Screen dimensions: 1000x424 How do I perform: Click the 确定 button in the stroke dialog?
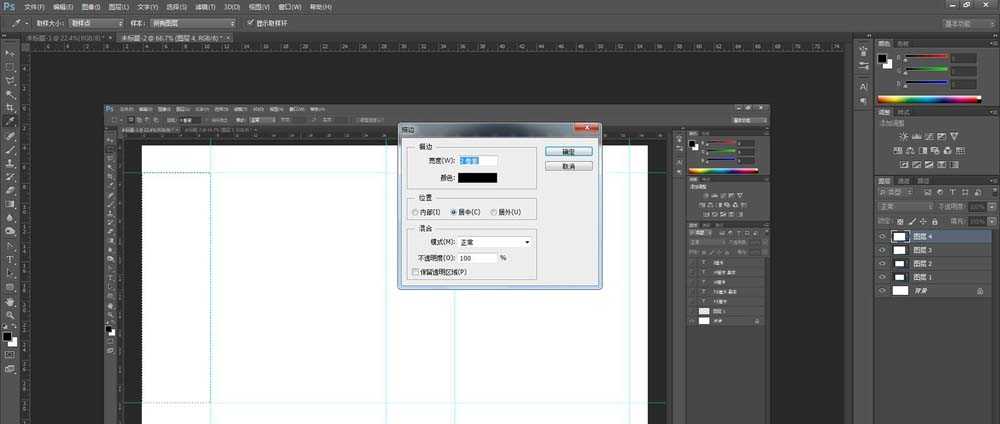(x=568, y=151)
